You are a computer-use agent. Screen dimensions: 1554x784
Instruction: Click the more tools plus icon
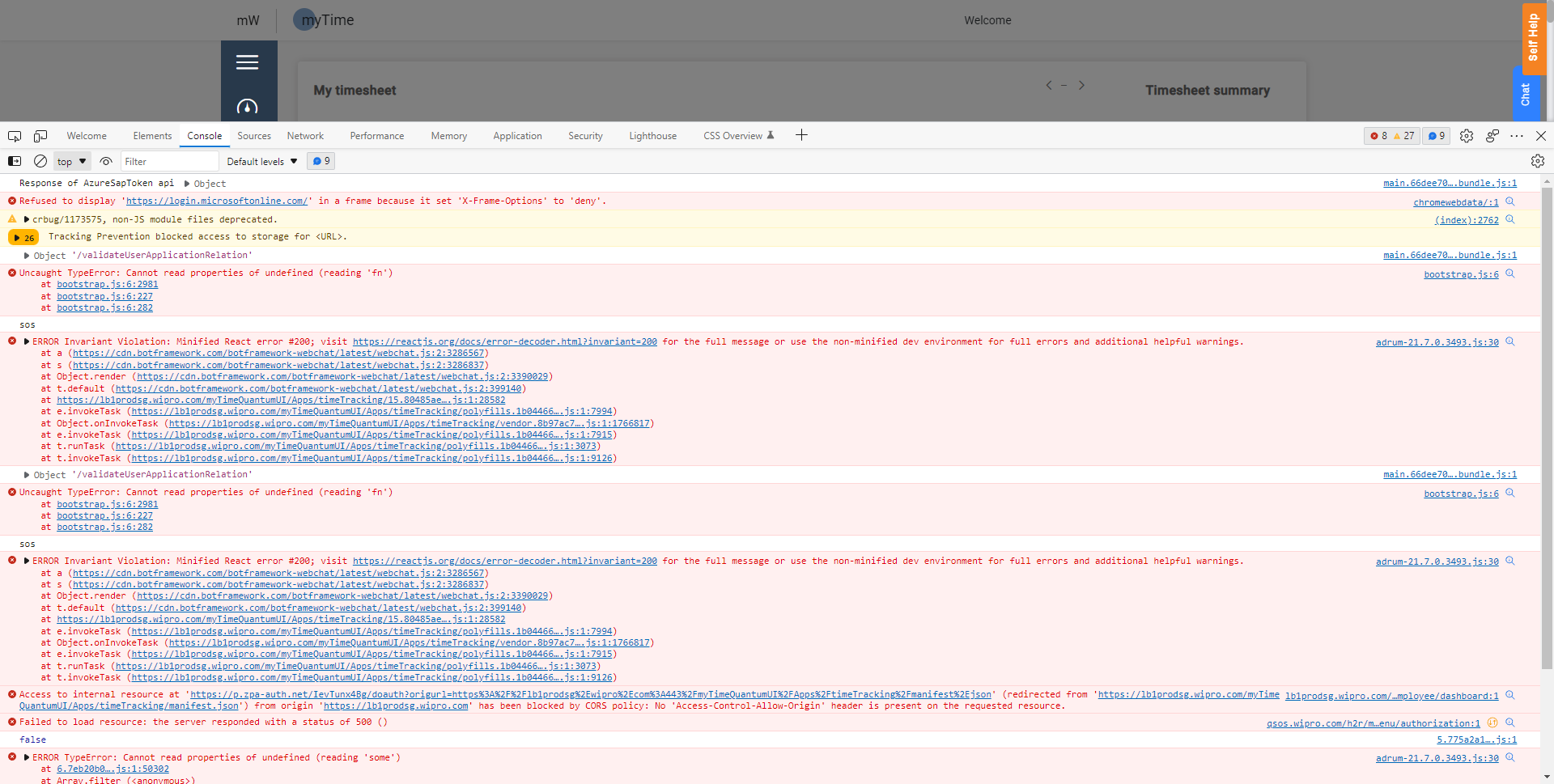click(x=801, y=135)
